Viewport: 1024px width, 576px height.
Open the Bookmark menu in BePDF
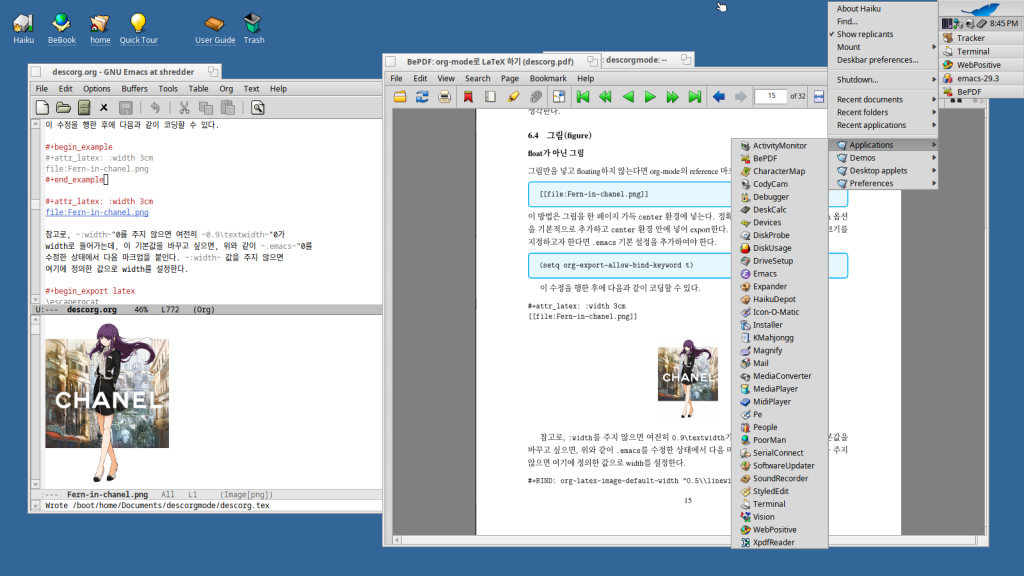click(x=547, y=78)
